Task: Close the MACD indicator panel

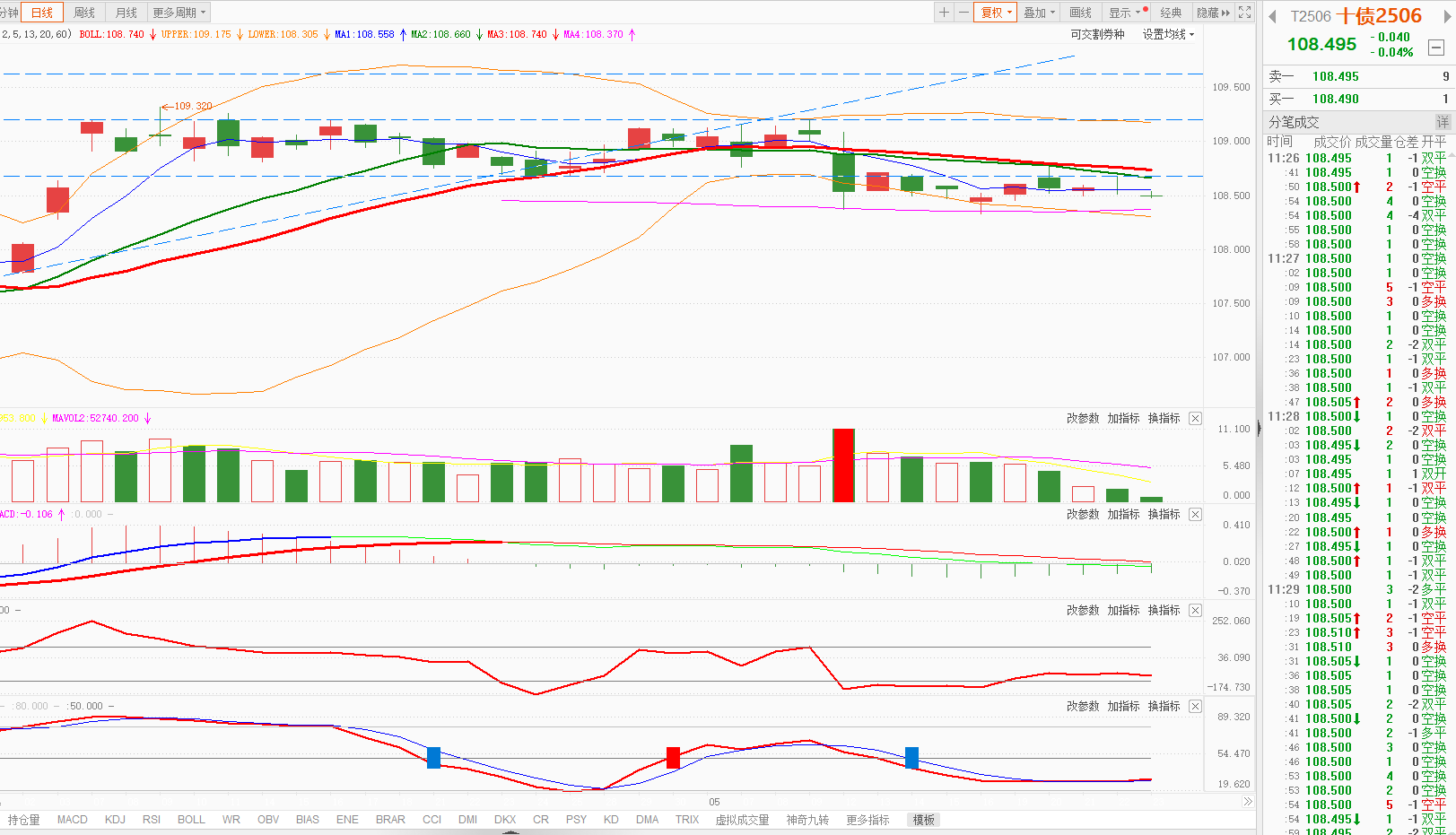Action: tap(1195, 515)
